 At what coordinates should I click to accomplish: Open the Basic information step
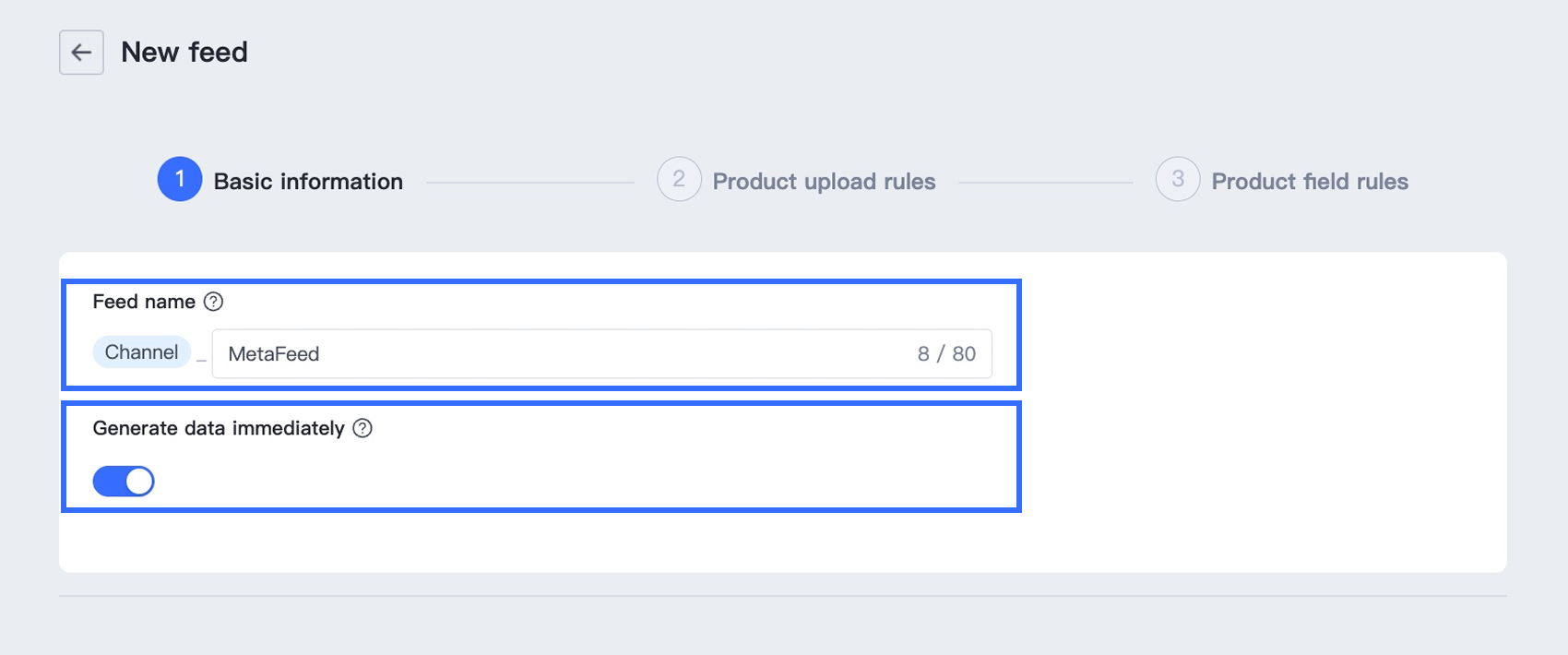pos(308,182)
